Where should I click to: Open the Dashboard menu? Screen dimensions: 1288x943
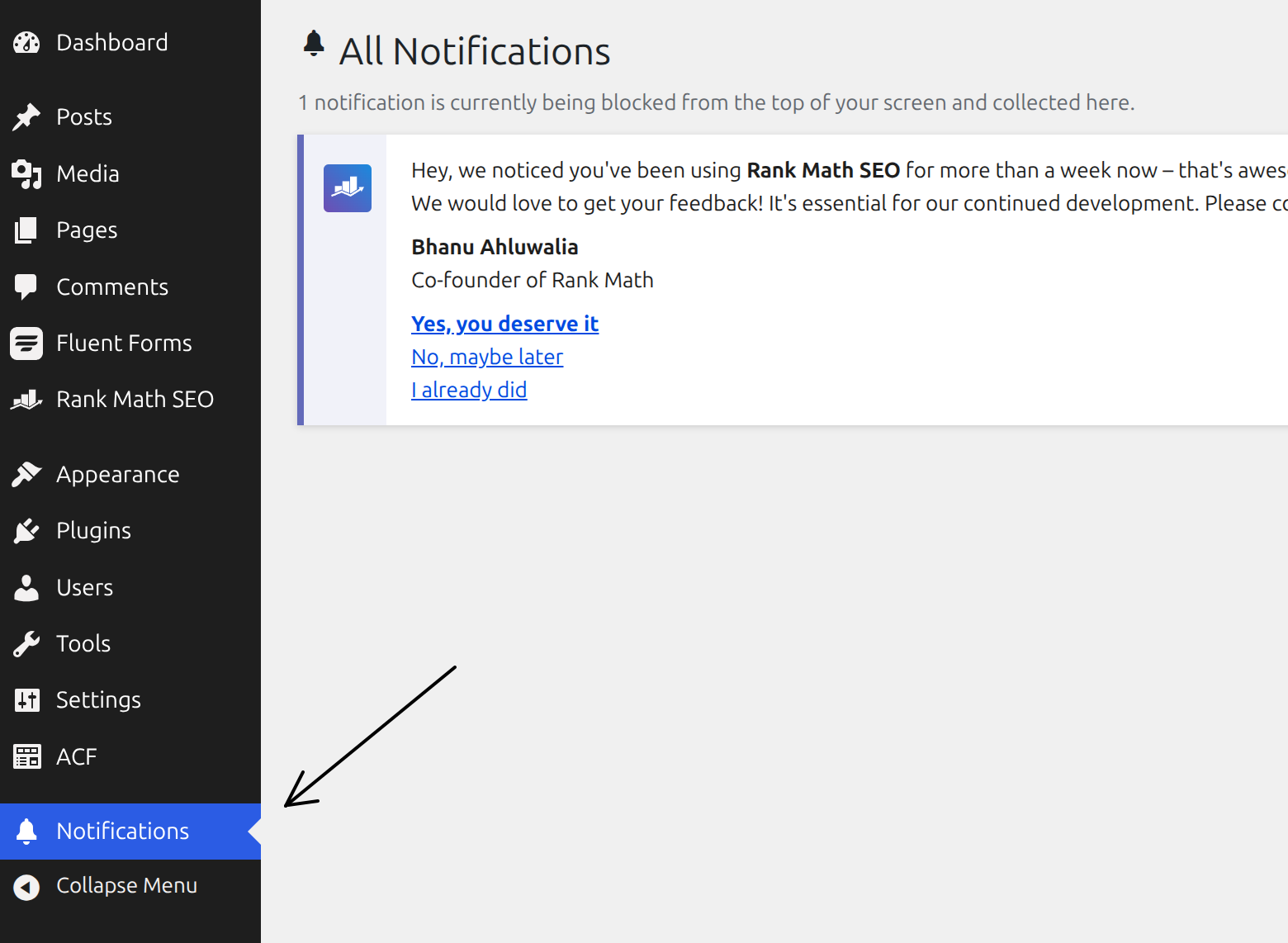coord(130,43)
